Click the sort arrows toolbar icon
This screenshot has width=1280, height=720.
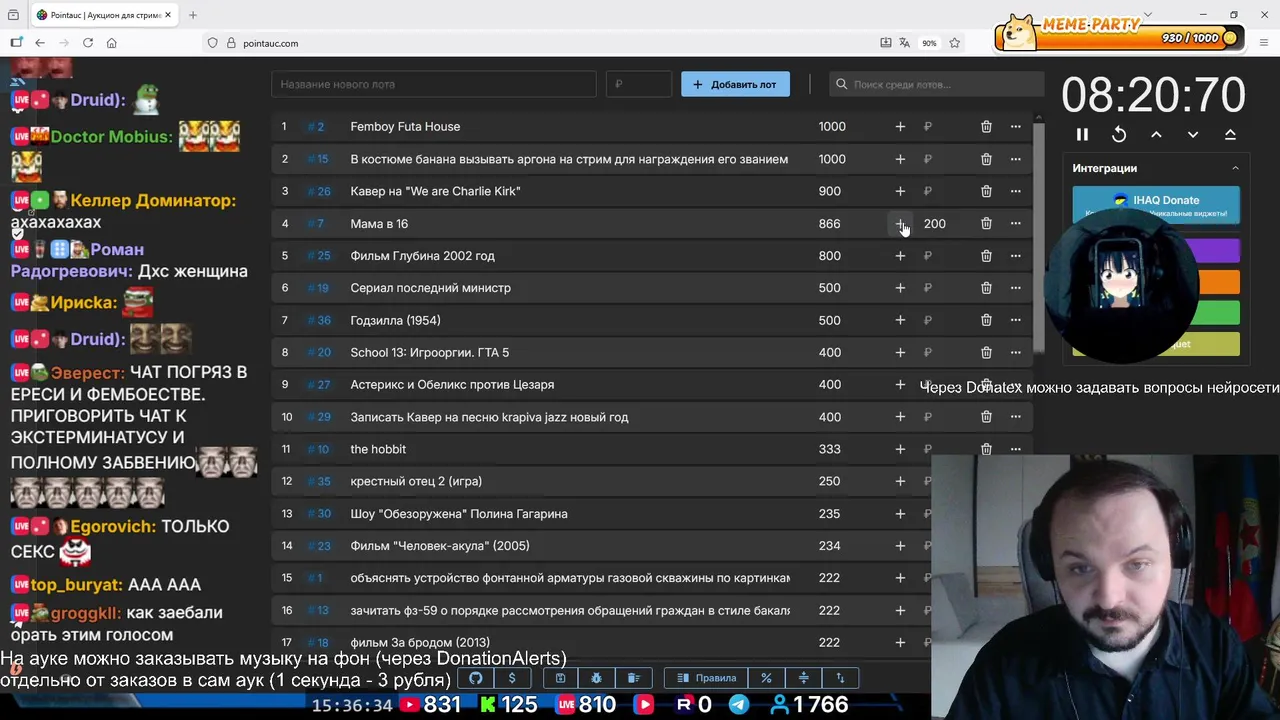pos(840,678)
